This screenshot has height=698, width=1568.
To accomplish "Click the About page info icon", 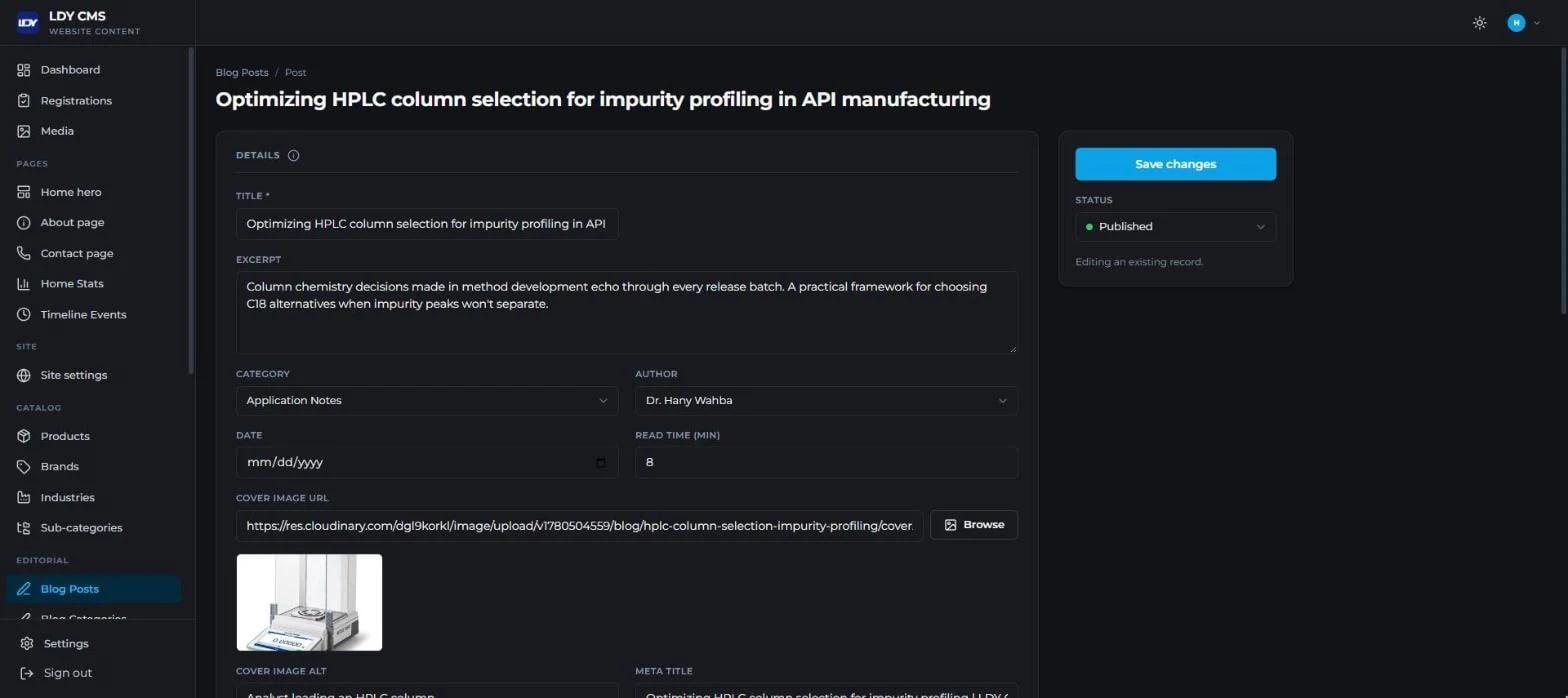I will click(x=24, y=223).
